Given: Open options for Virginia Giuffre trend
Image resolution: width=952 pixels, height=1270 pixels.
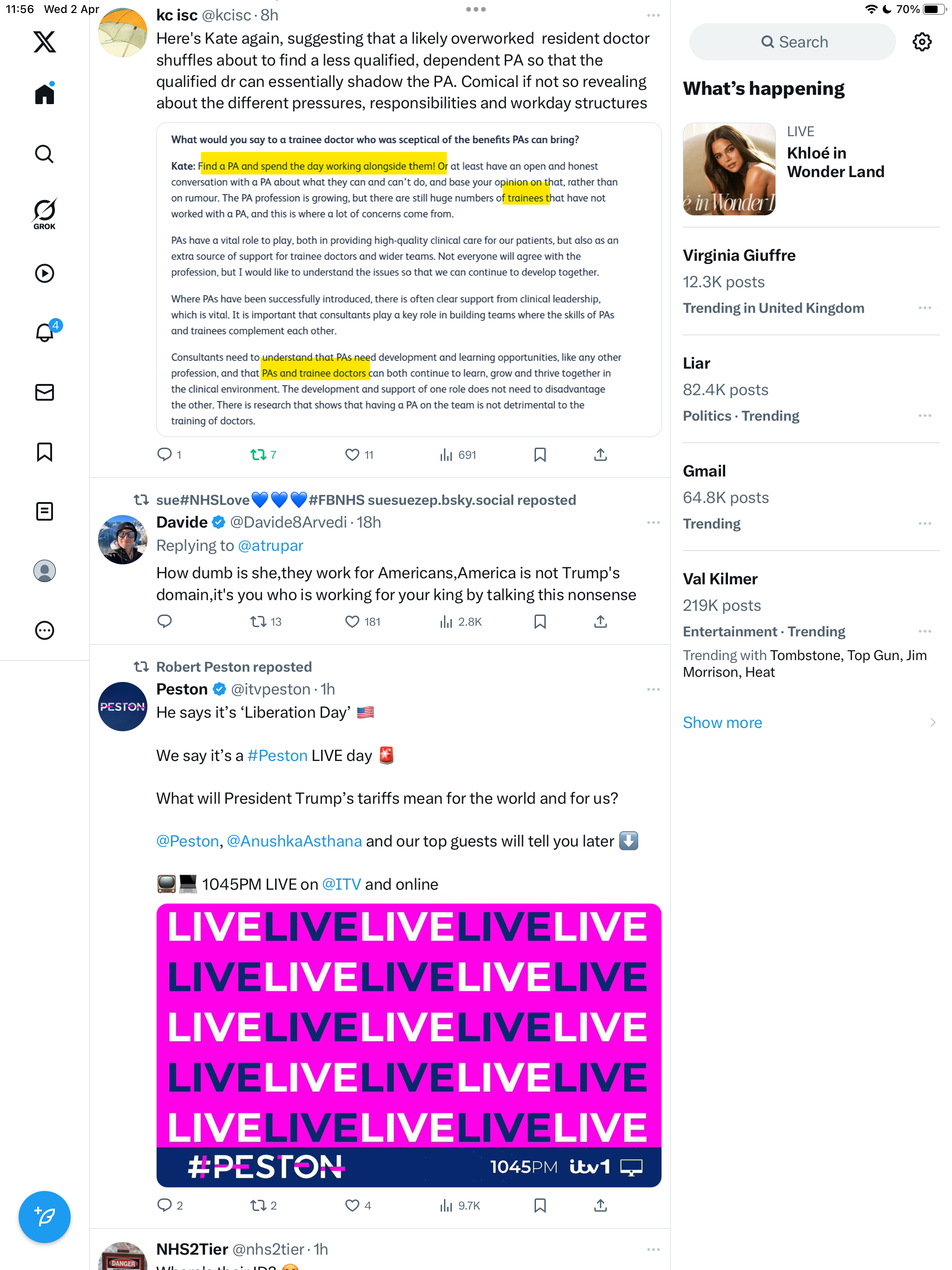Looking at the screenshot, I should click(925, 308).
